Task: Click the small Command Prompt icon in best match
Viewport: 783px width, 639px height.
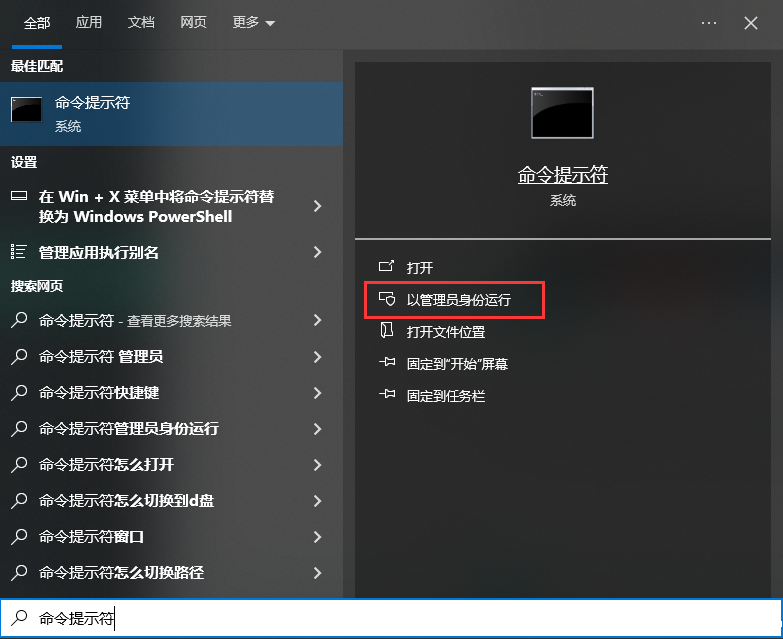Action: (26, 109)
